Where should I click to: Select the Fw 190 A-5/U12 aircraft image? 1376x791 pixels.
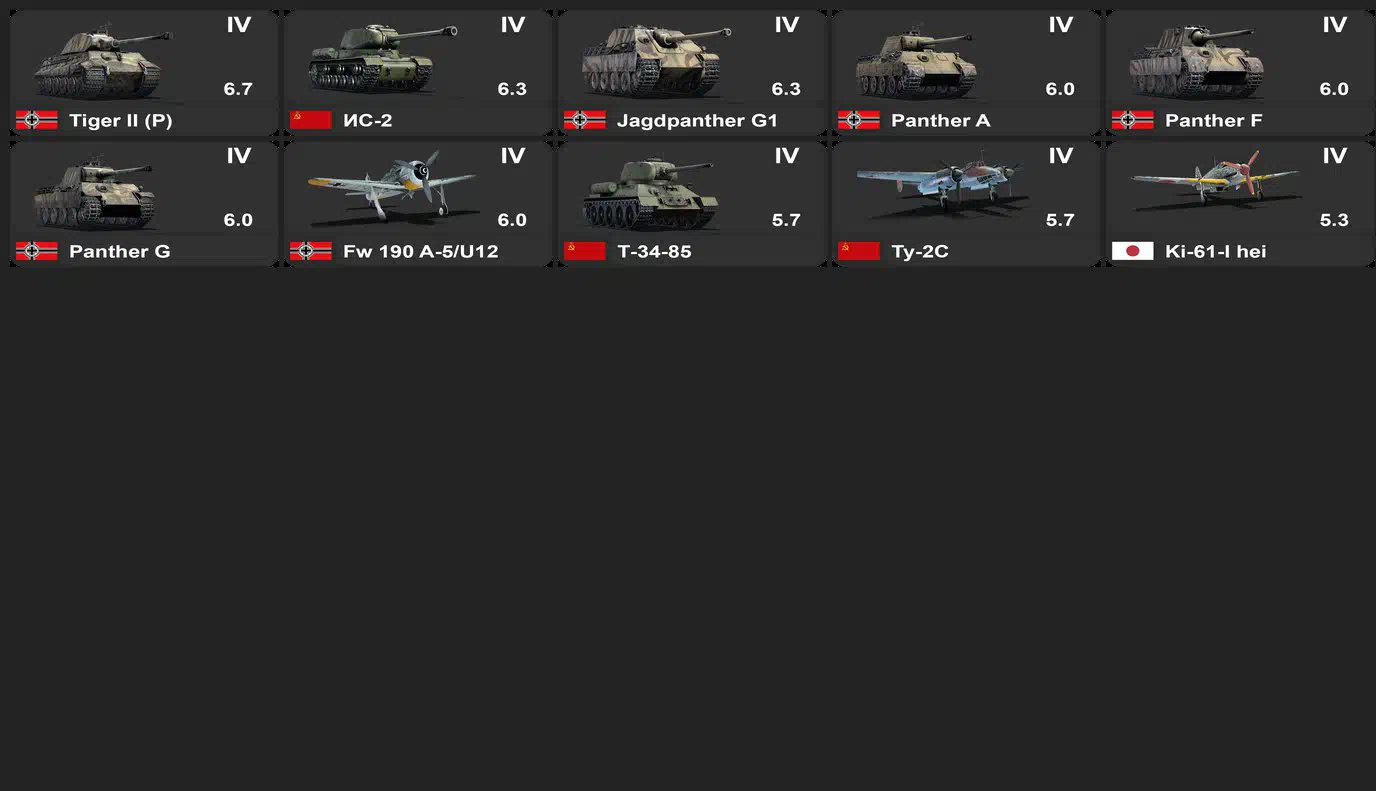point(392,186)
